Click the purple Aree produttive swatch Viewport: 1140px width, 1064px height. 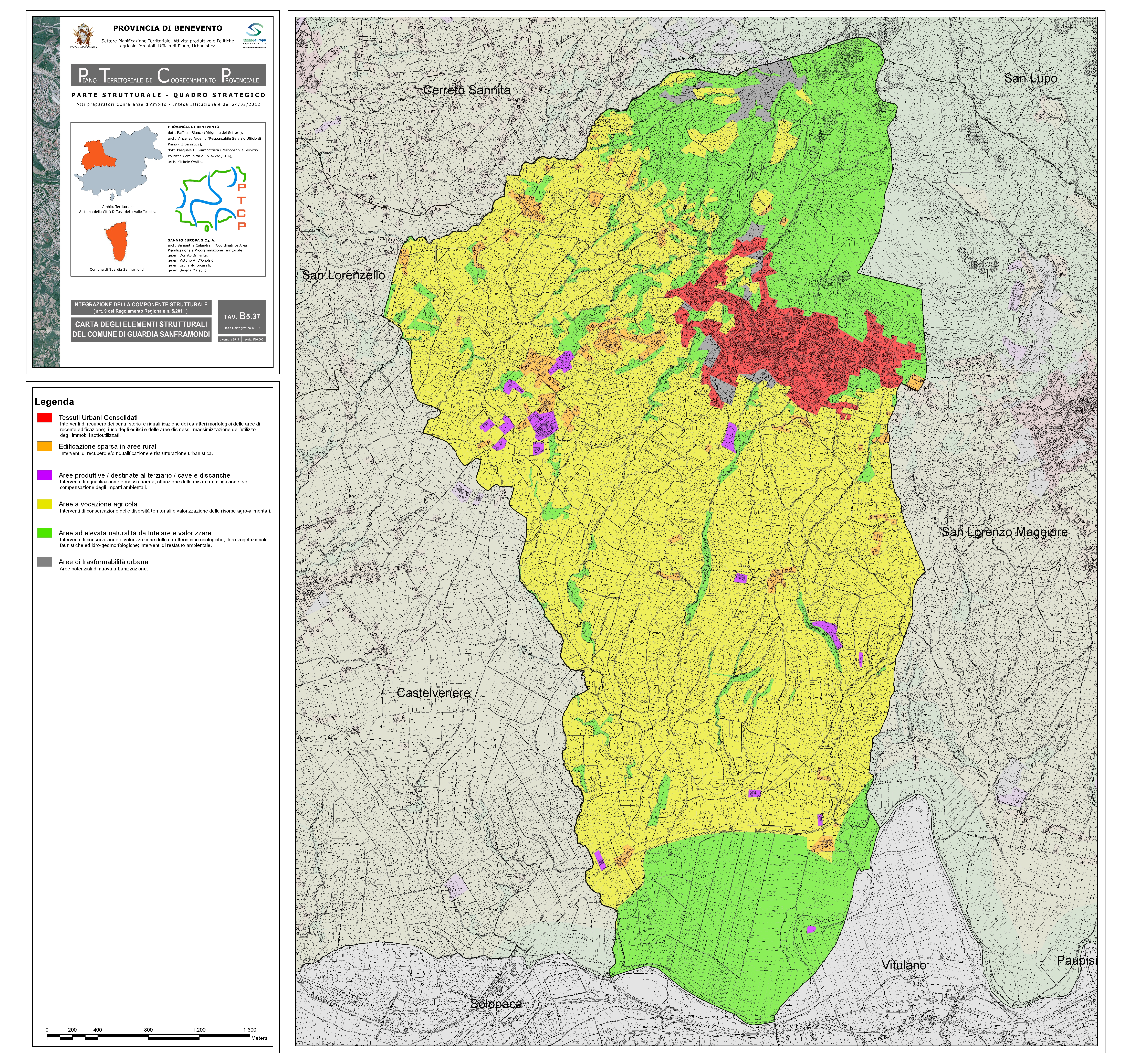(x=45, y=475)
